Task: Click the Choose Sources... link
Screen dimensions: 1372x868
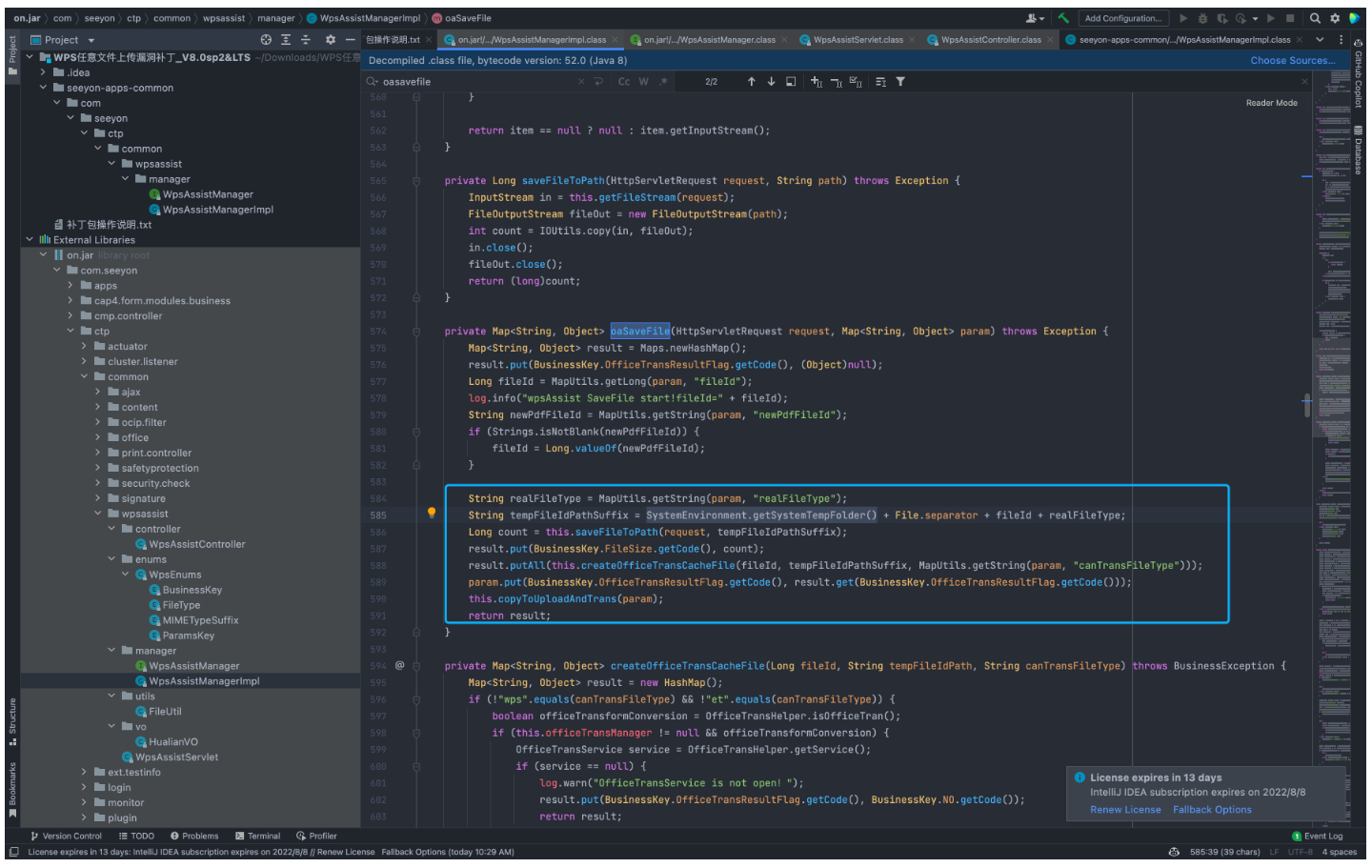Action: 1292,60
